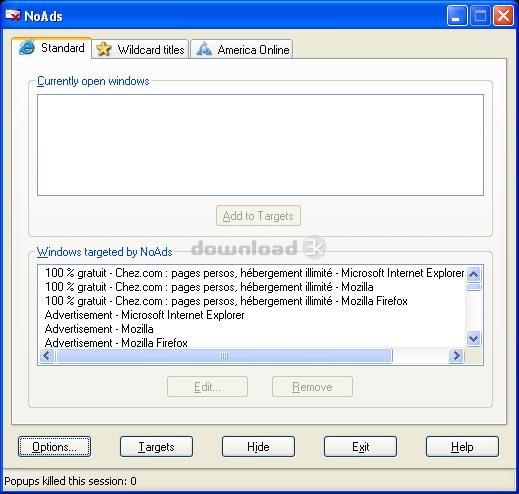Open the Options dialog
The width and height of the screenshot is (519, 494).
click(x=54, y=447)
